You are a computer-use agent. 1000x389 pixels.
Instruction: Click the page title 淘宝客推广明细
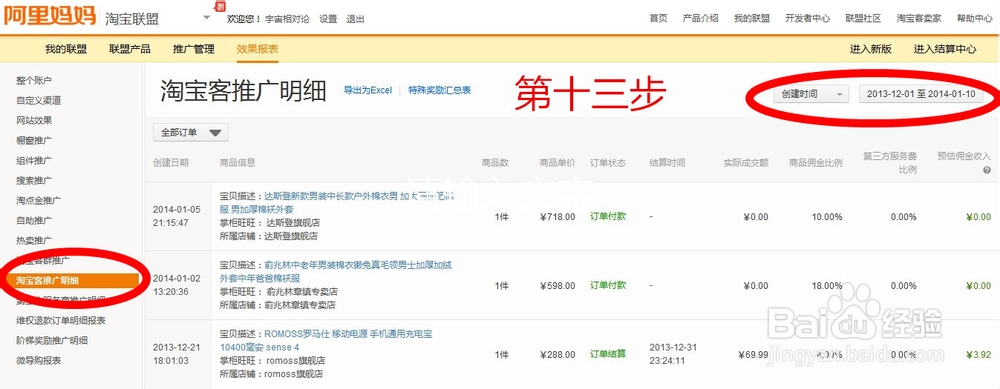pyautogui.click(x=243, y=91)
